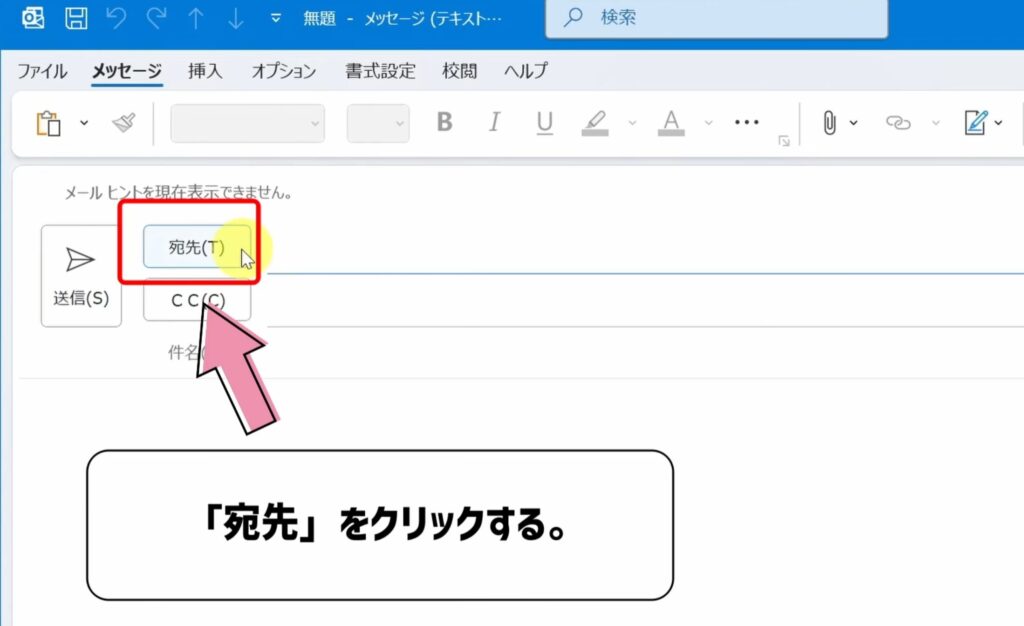The image size is (1024, 626).
Task: Open the signature icon on the ribbon
Action: point(978,122)
